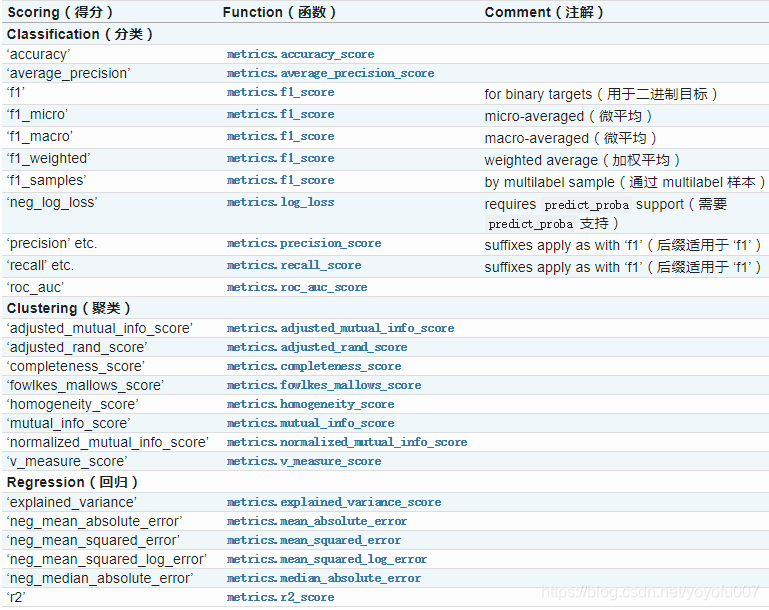Image resolution: width=769 pixels, height=610 pixels.
Task: Open the metrics.mean_squared_log_error link
Action: pos(327,559)
